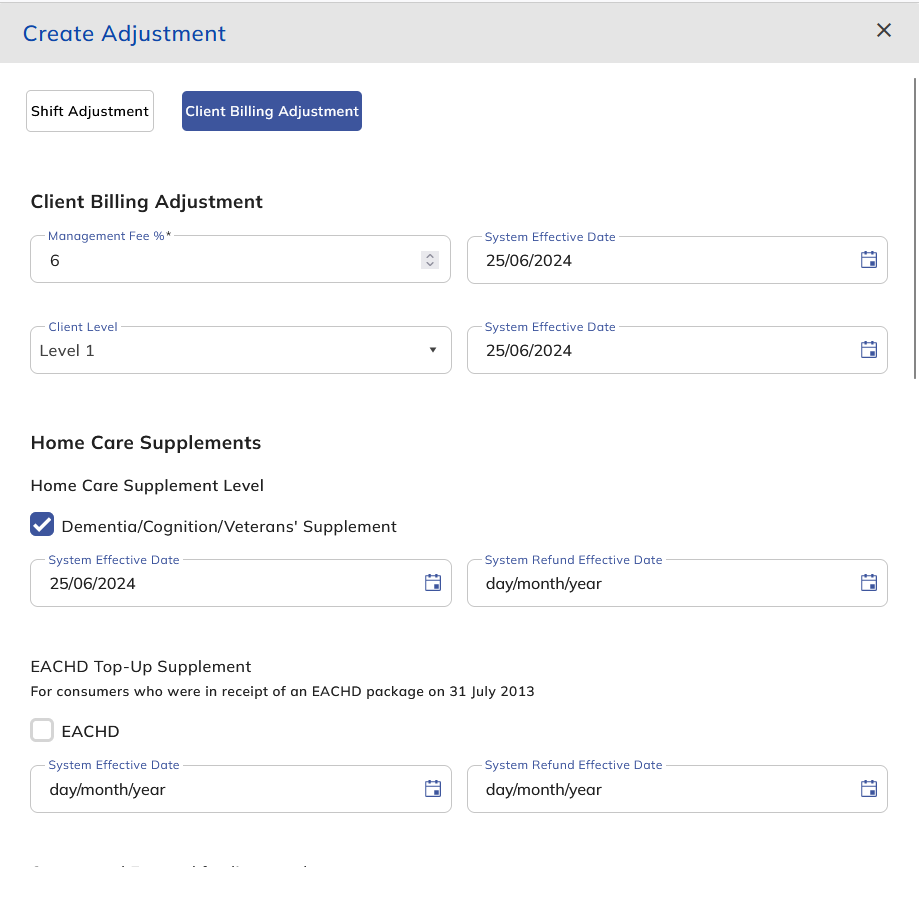Open the Client Level dropdown arrow
This screenshot has width=919, height=897.
pyautogui.click(x=432, y=349)
